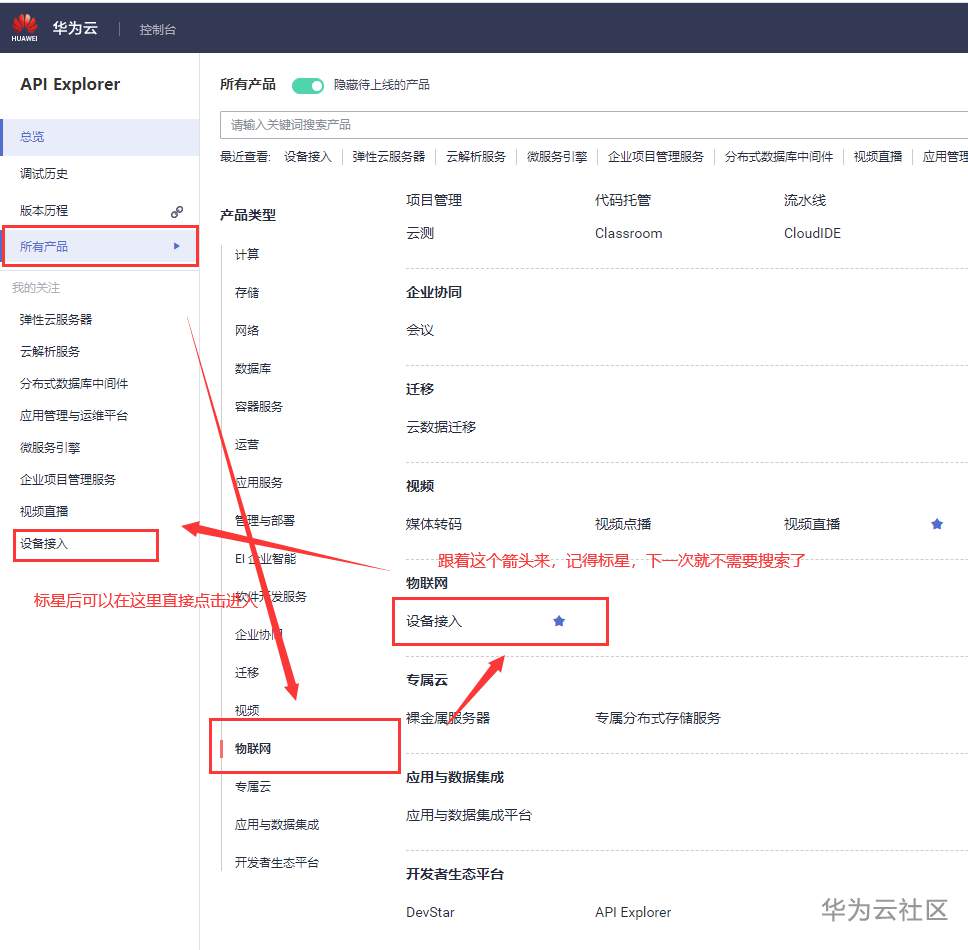The height and width of the screenshot is (950, 968).
Task: Open 项目管理 product
Action: [x=434, y=200]
